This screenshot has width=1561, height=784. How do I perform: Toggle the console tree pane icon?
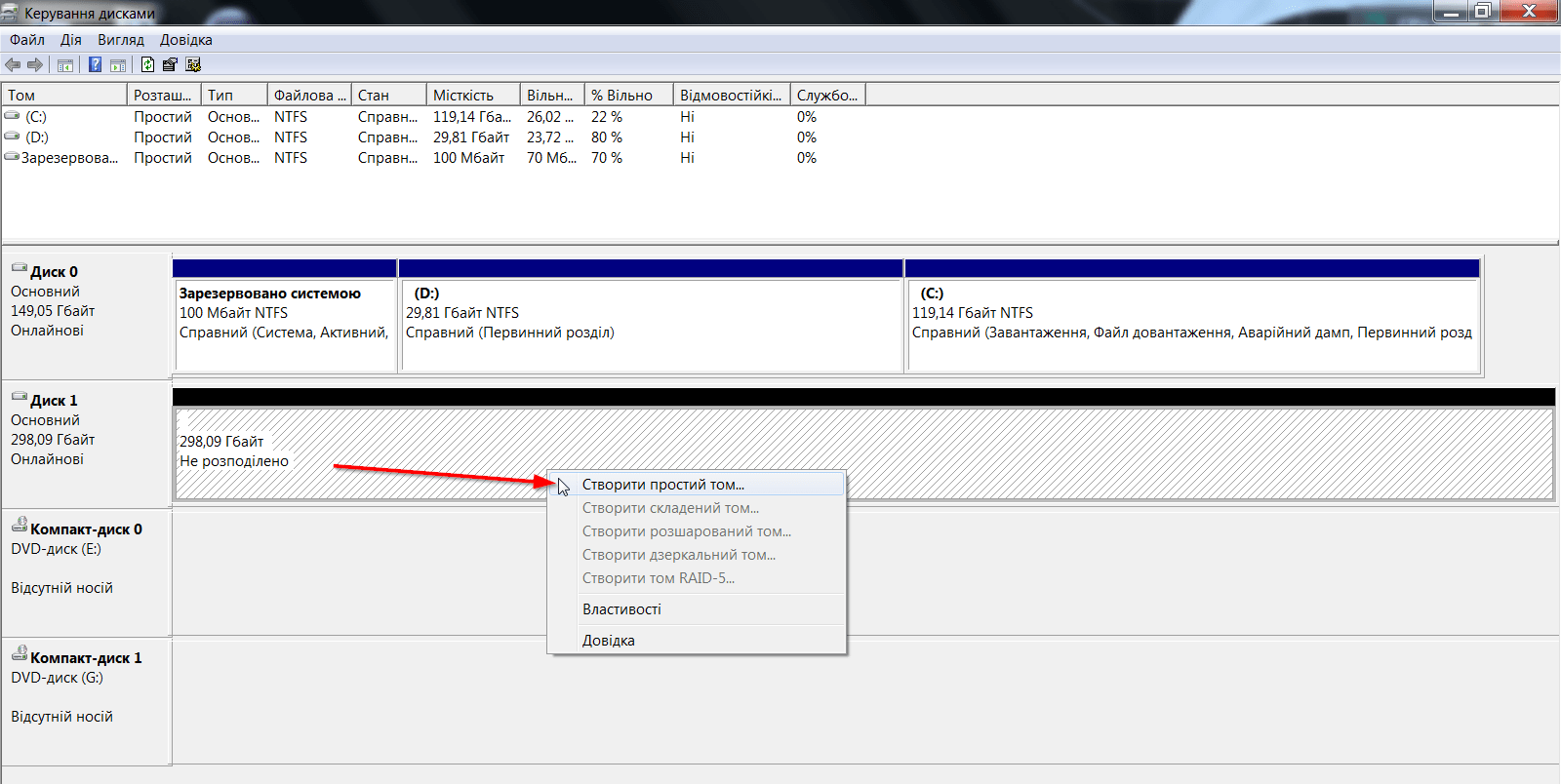tap(65, 64)
